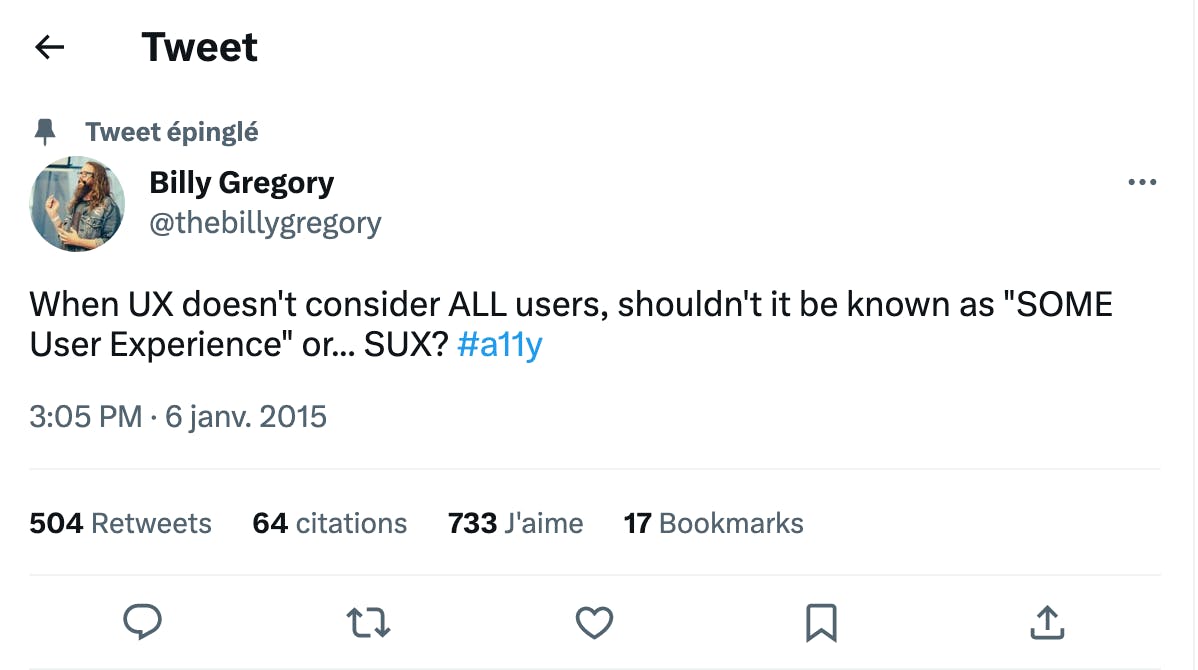Click the 17 Bookmarks count
The width and height of the screenshot is (1198, 670).
click(x=713, y=523)
